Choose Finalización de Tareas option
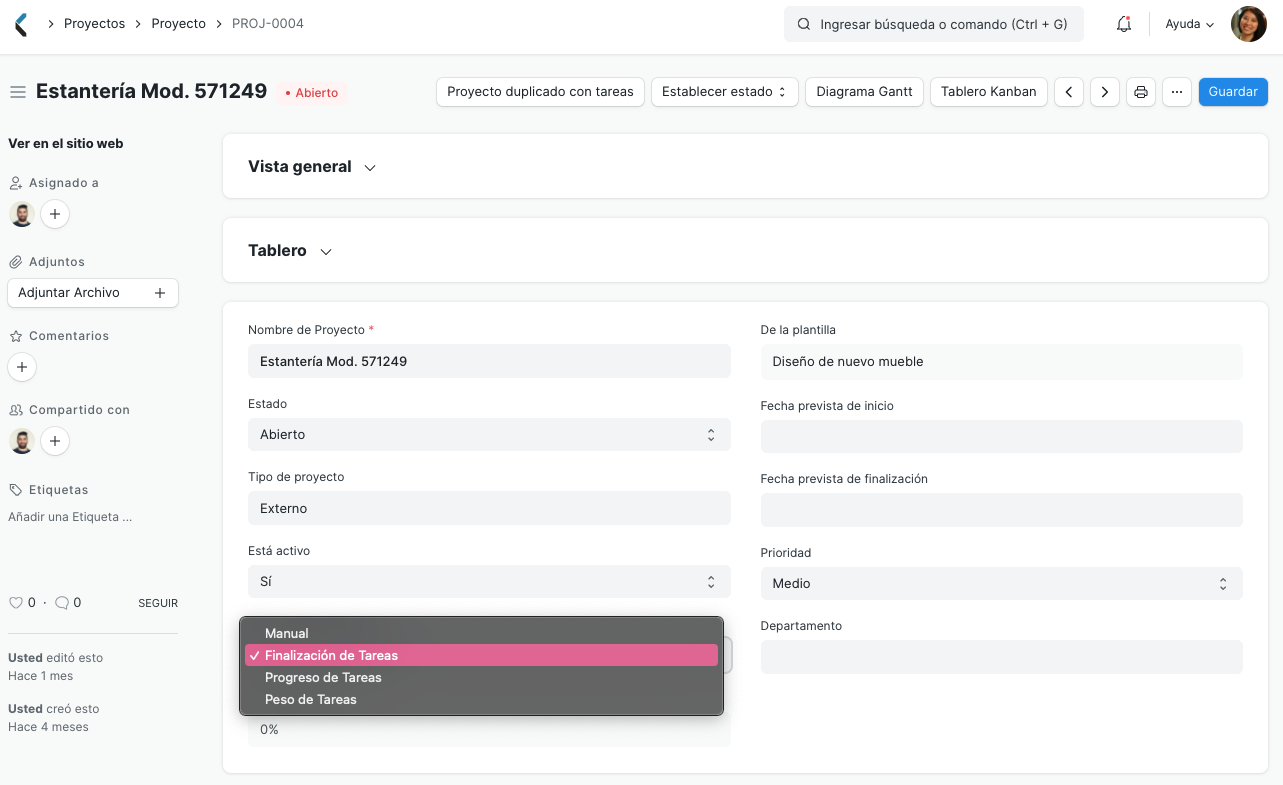 [481, 656]
